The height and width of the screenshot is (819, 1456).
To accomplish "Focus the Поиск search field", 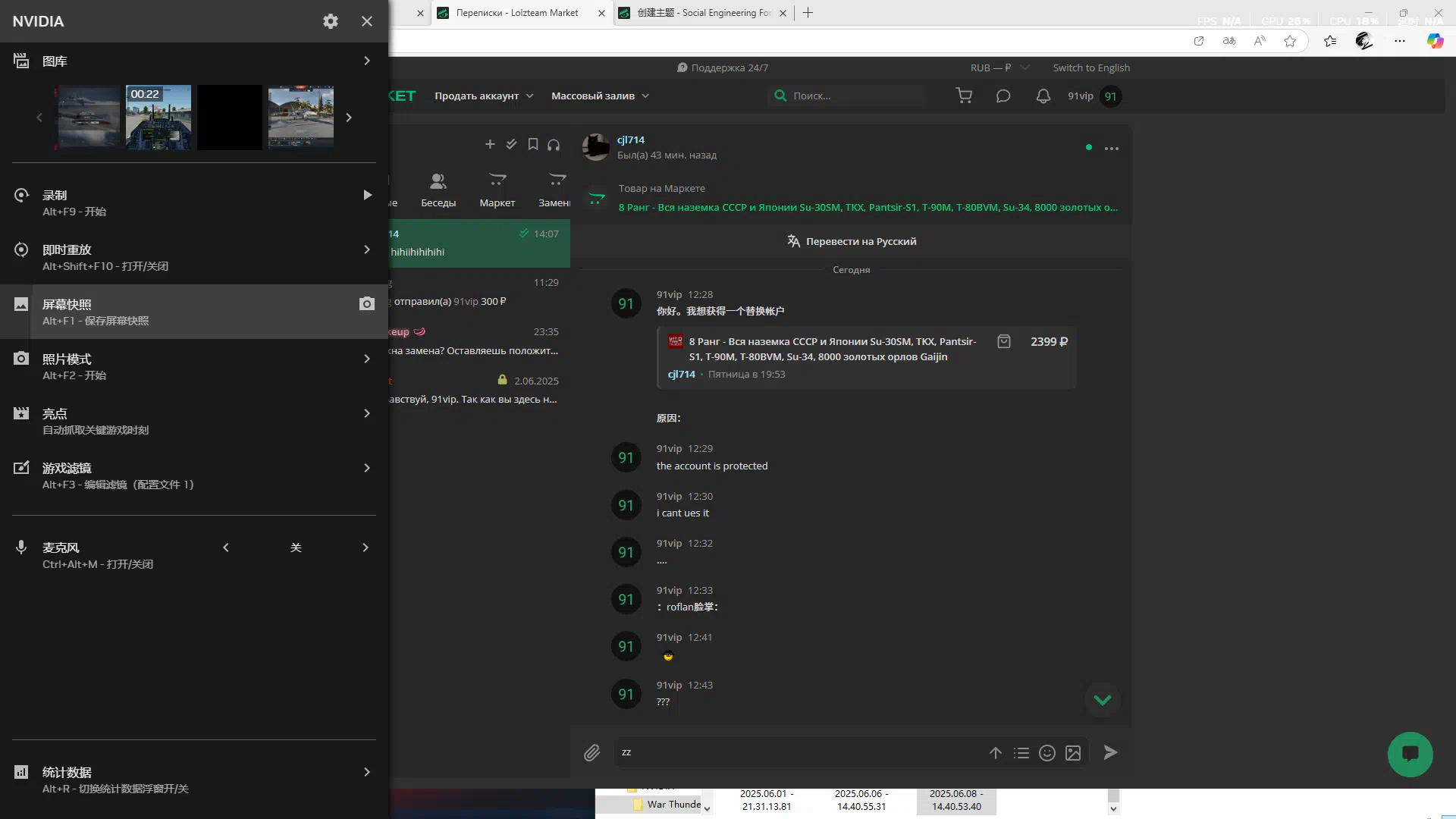I will tap(849, 96).
